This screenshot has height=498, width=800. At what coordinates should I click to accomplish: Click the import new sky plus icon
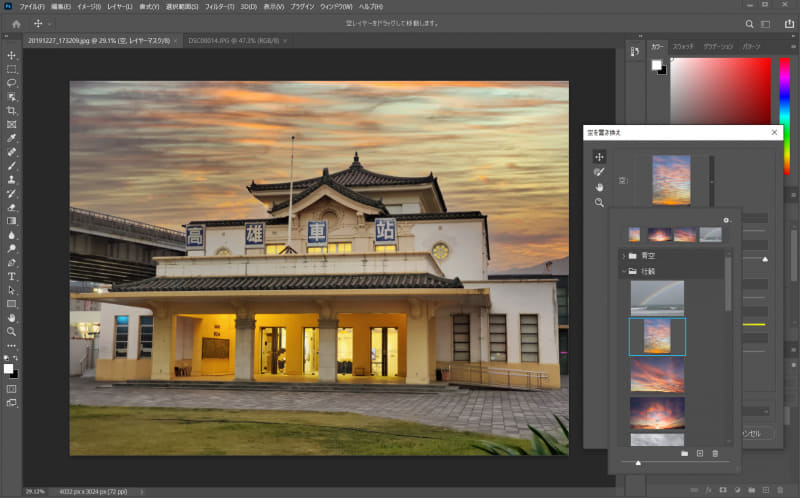[x=699, y=453]
